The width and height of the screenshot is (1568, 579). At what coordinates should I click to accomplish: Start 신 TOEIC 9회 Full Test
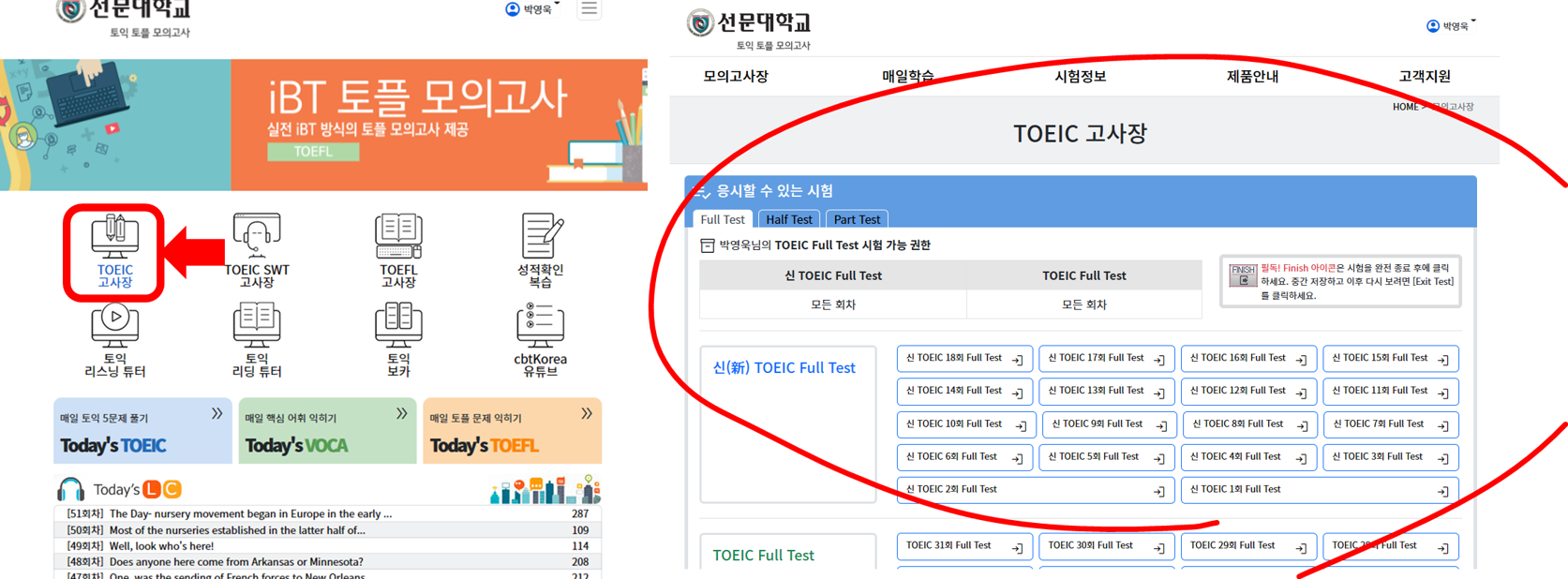tap(1109, 425)
